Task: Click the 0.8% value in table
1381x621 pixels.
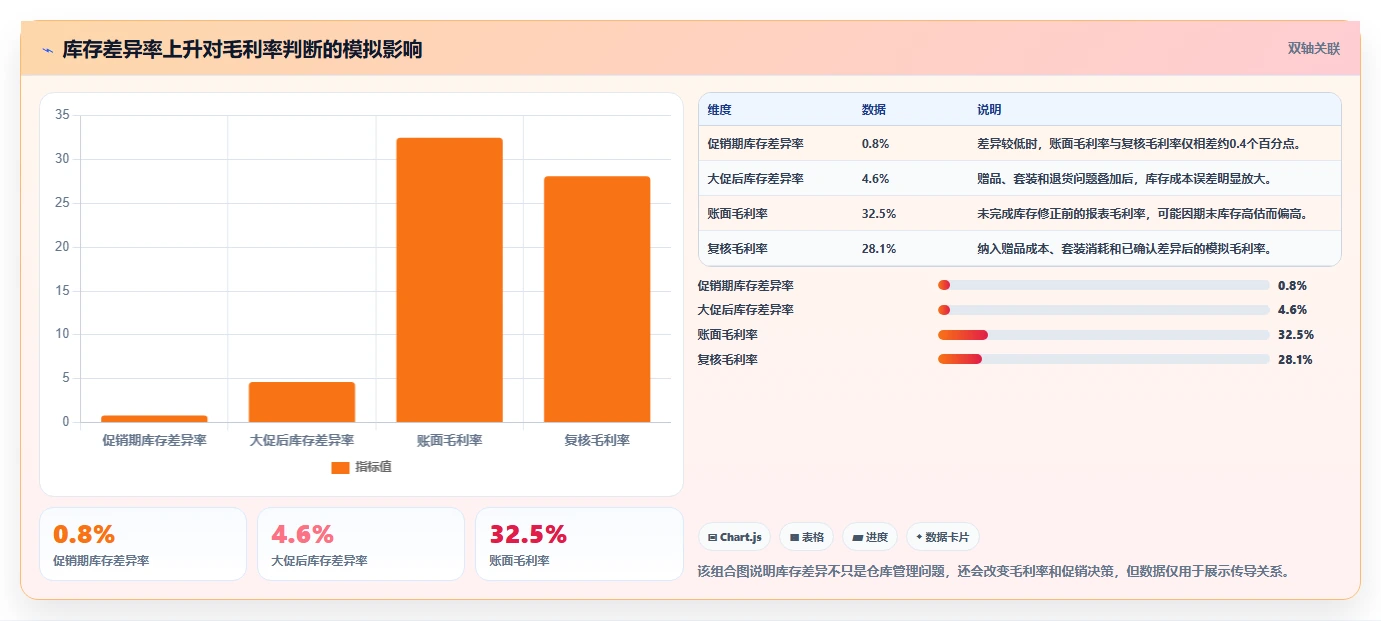Action: coord(876,144)
